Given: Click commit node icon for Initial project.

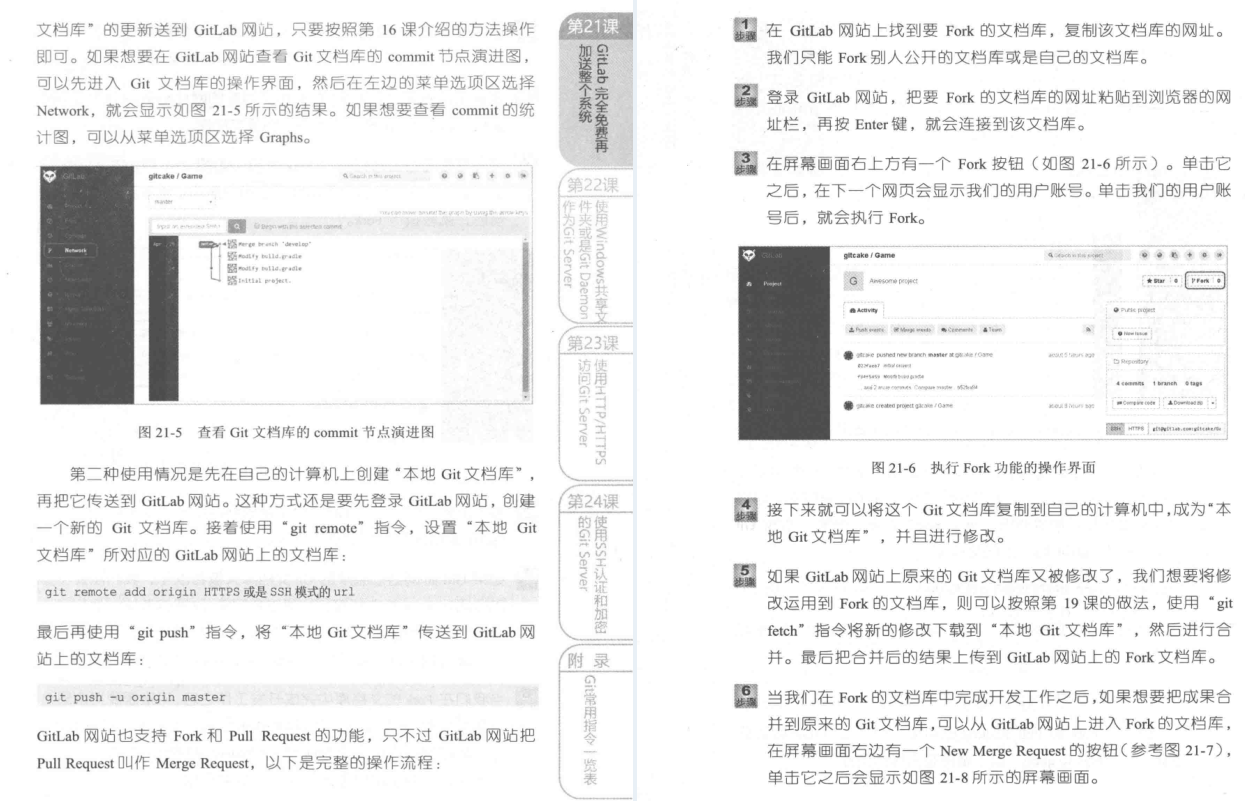Looking at the screenshot, I should click(x=232, y=281).
